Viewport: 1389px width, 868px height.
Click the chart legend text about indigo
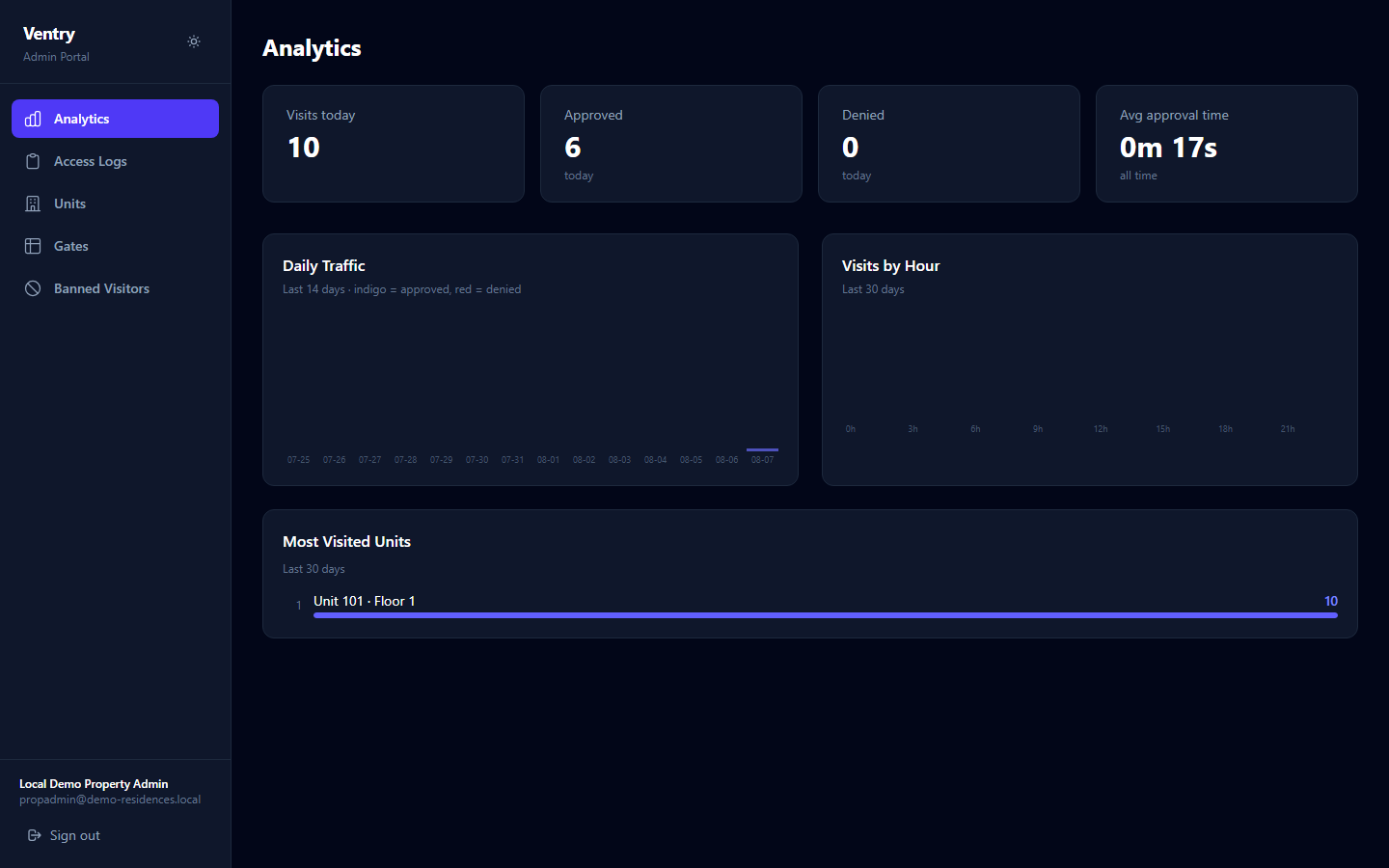[x=401, y=289]
